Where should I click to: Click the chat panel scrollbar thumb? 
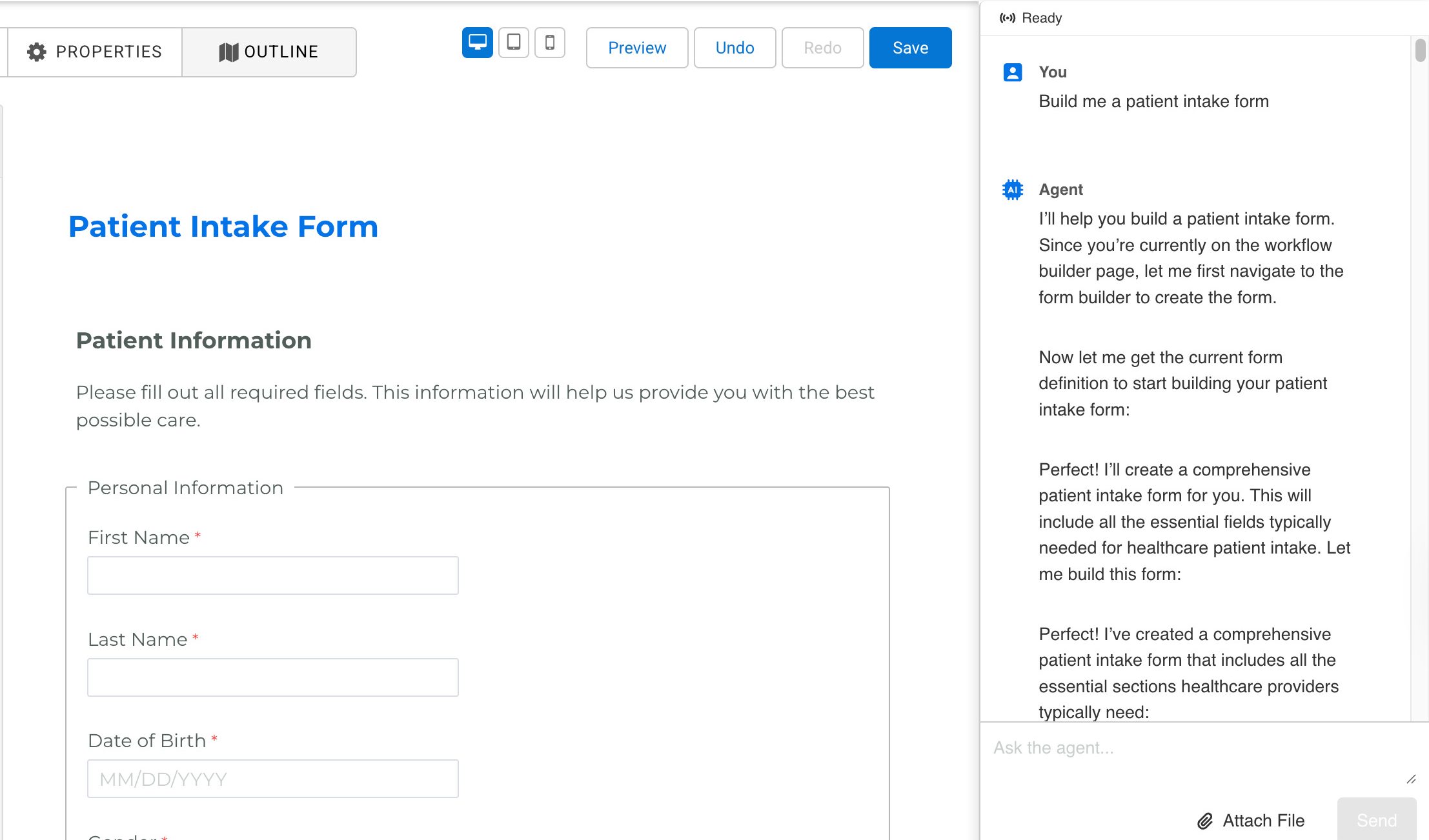coord(1420,50)
